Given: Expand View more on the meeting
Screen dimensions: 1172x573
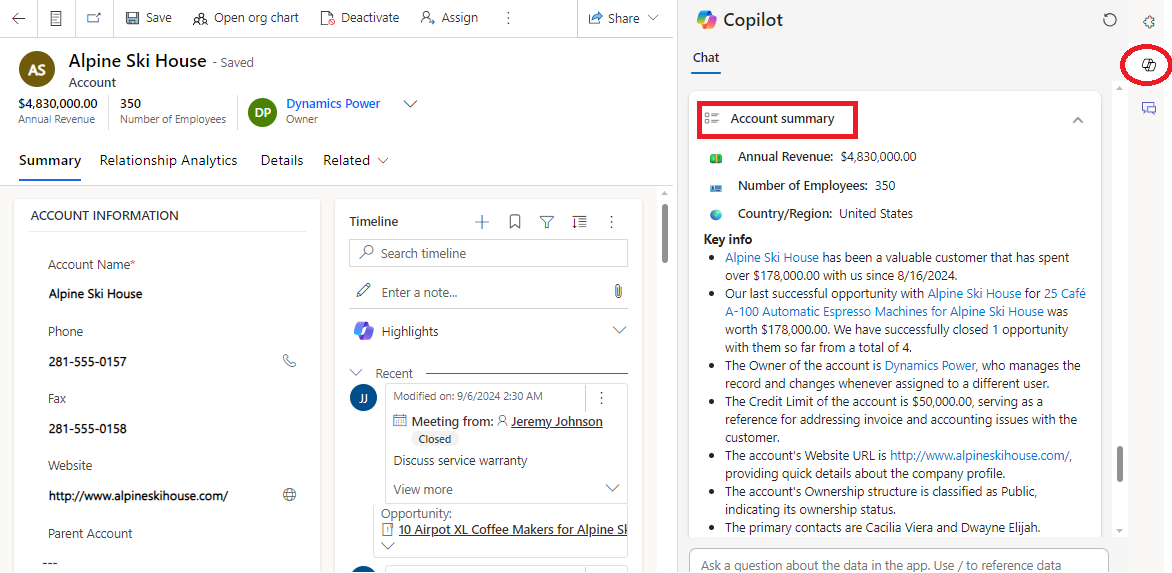Looking at the screenshot, I should [506, 489].
